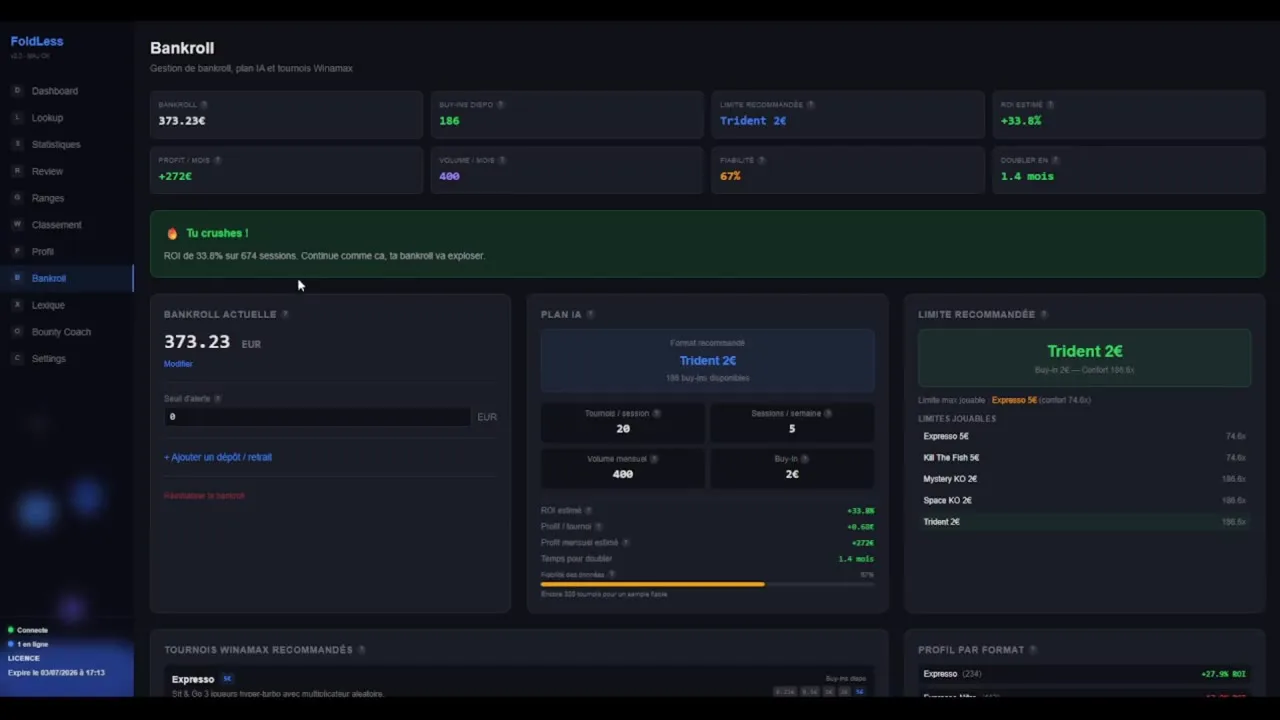
Task: Open help icon beside ROI ESTIMÉ card
Action: pyautogui.click(x=1050, y=105)
